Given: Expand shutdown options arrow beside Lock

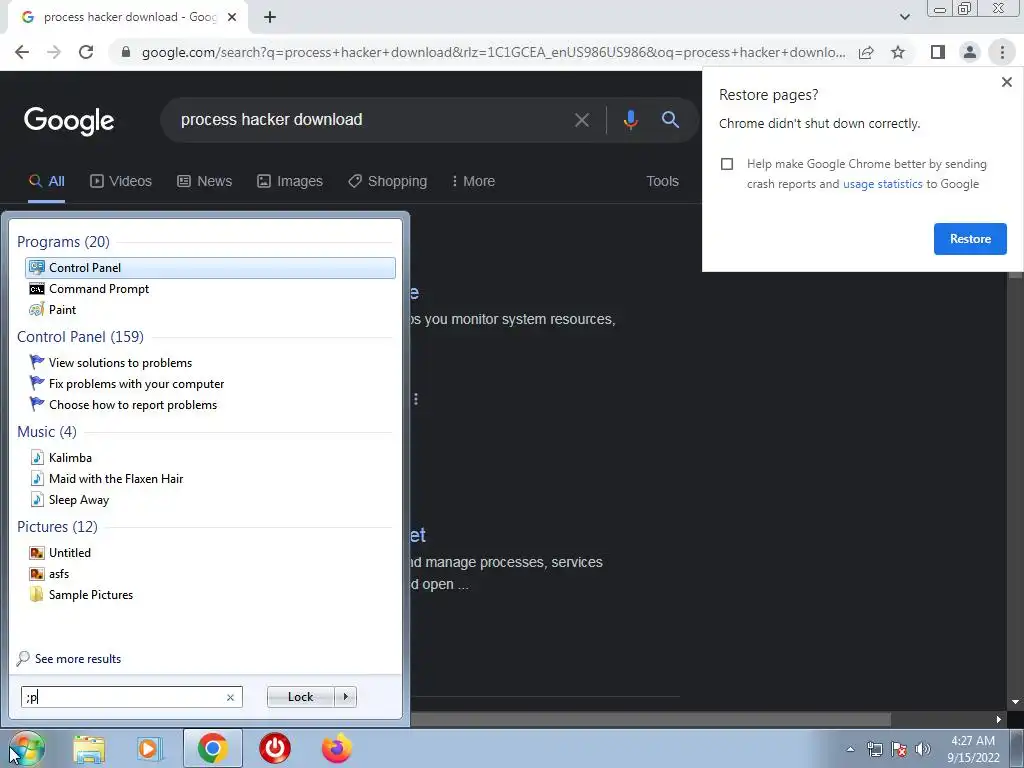Looking at the screenshot, I should click(345, 697).
